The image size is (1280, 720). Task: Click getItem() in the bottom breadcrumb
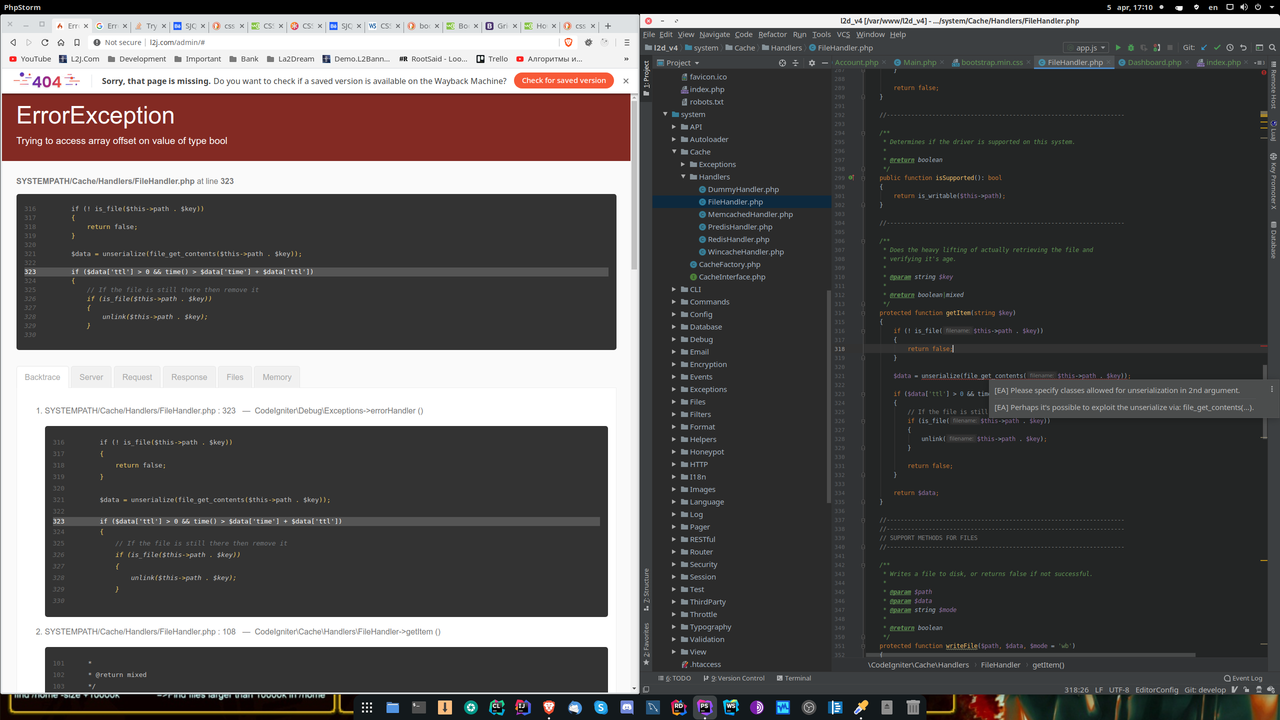point(1048,665)
